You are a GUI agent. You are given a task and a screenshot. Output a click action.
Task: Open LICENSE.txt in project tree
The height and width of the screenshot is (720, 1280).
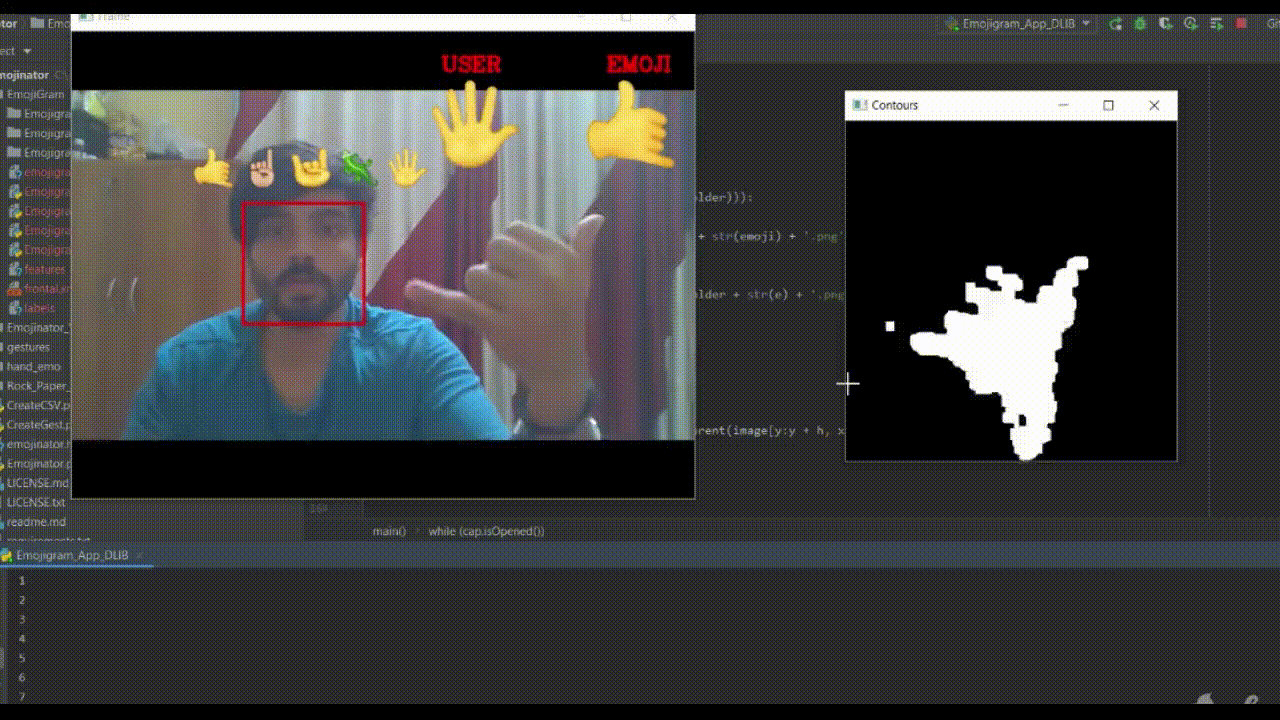[x=36, y=502]
